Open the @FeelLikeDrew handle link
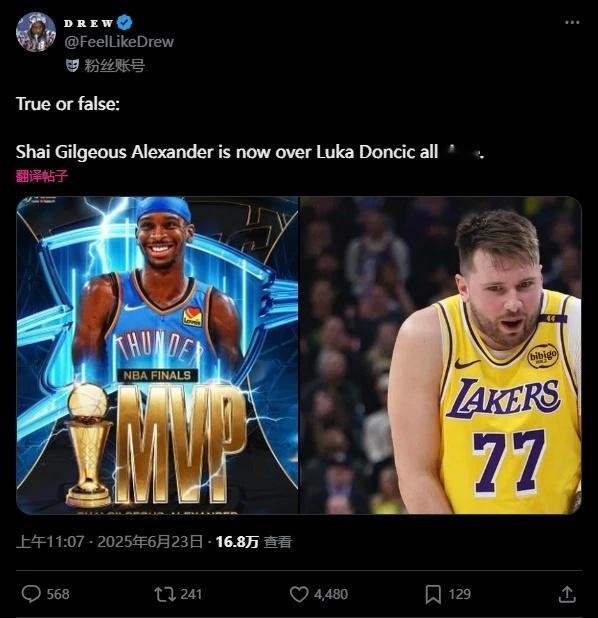This screenshot has width=598, height=618. point(119,42)
